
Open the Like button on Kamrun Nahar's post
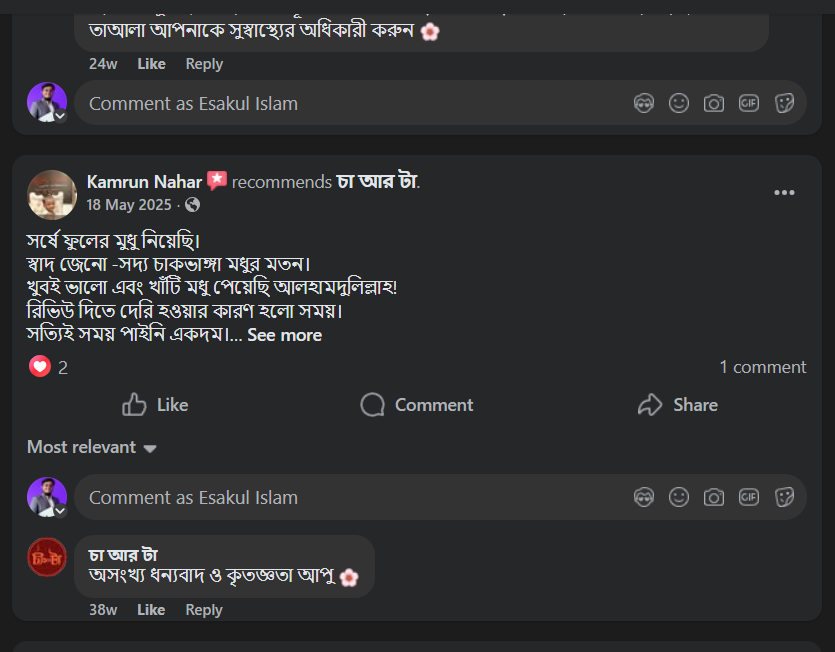(x=154, y=405)
